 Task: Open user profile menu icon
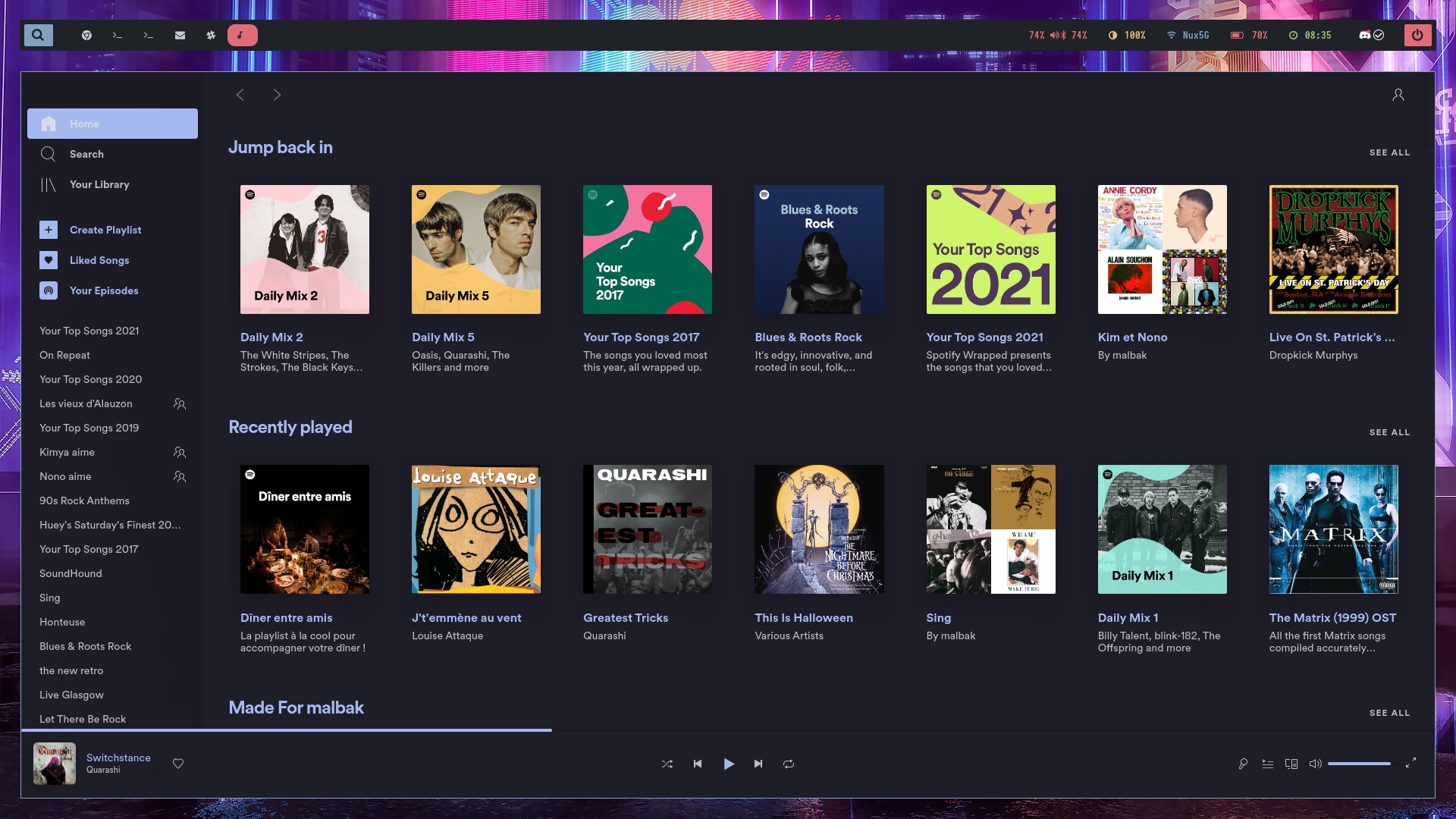click(1398, 95)
